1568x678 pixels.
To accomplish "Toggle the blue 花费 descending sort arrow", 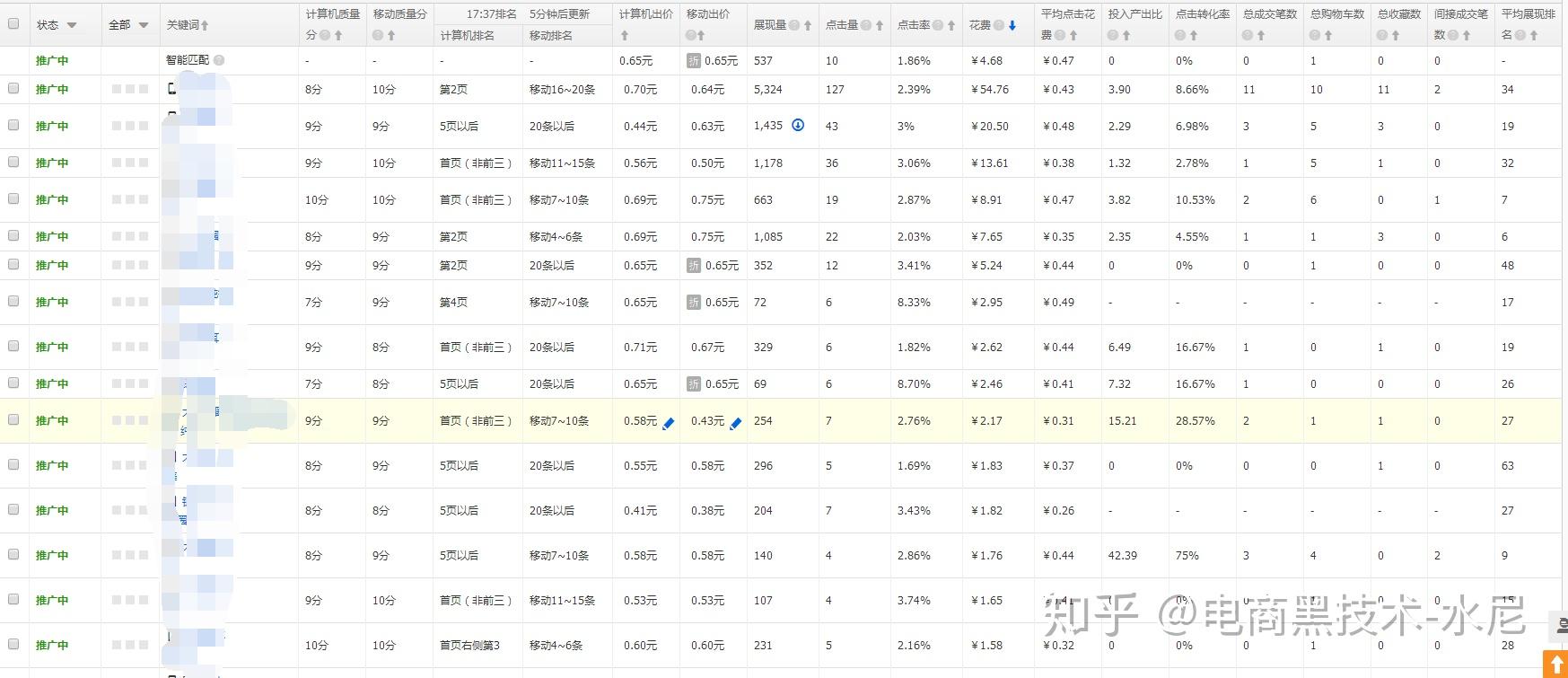I will click(x=1012, y=25).
